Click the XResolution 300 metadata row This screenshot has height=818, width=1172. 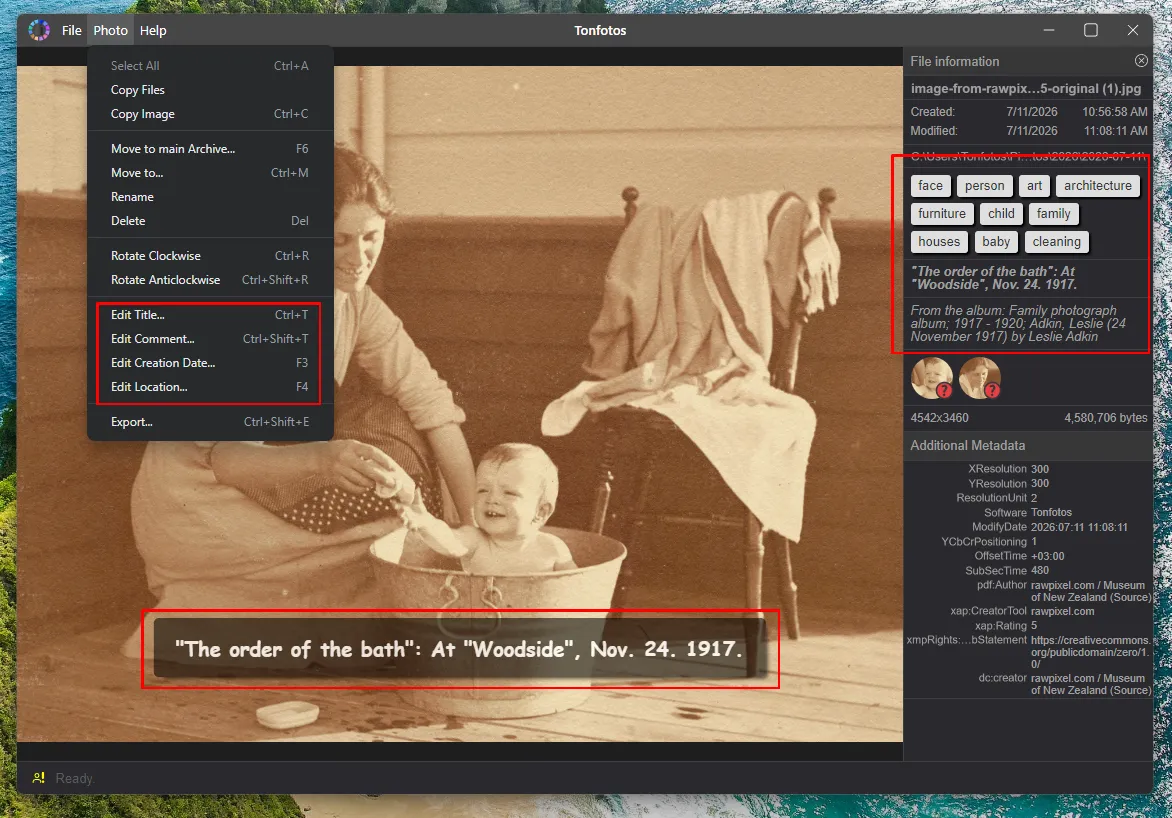(1008, 469)
